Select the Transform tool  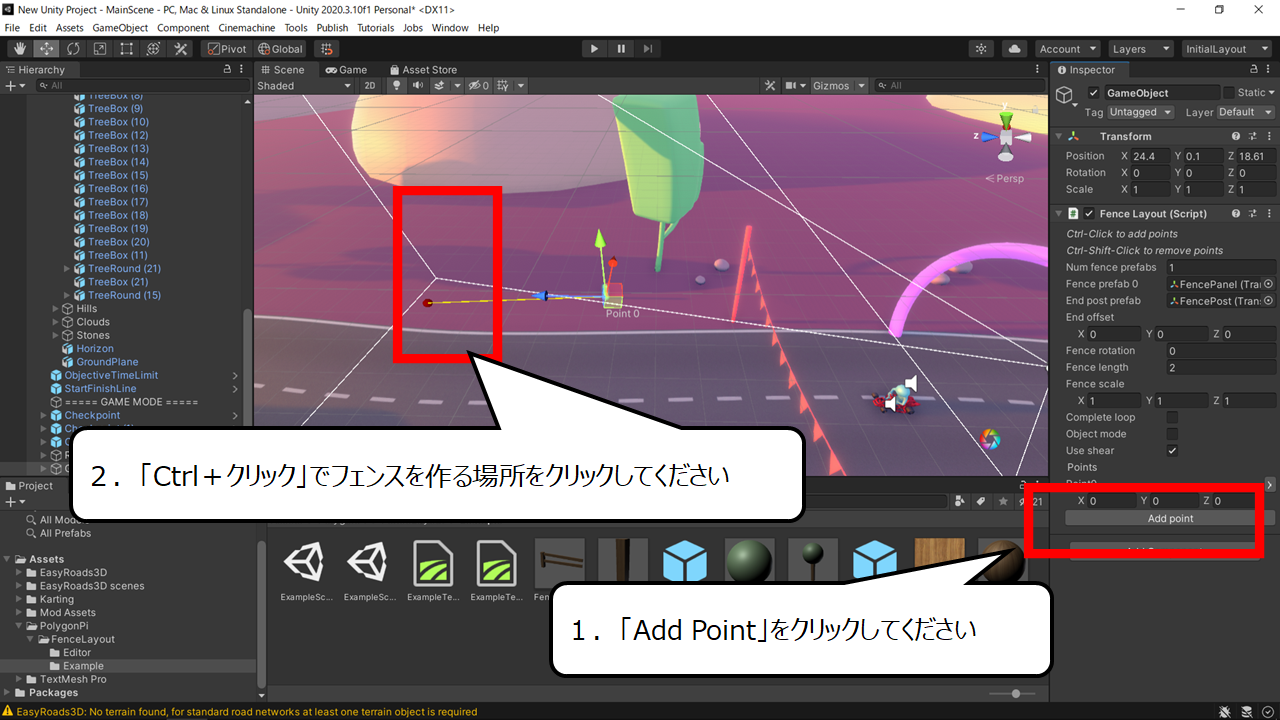coord(154,49)
